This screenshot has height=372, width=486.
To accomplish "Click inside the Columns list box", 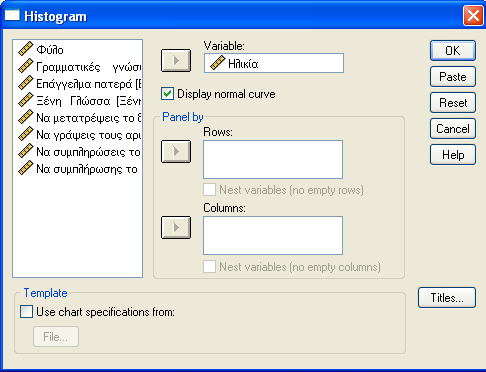I will [273, 235].
